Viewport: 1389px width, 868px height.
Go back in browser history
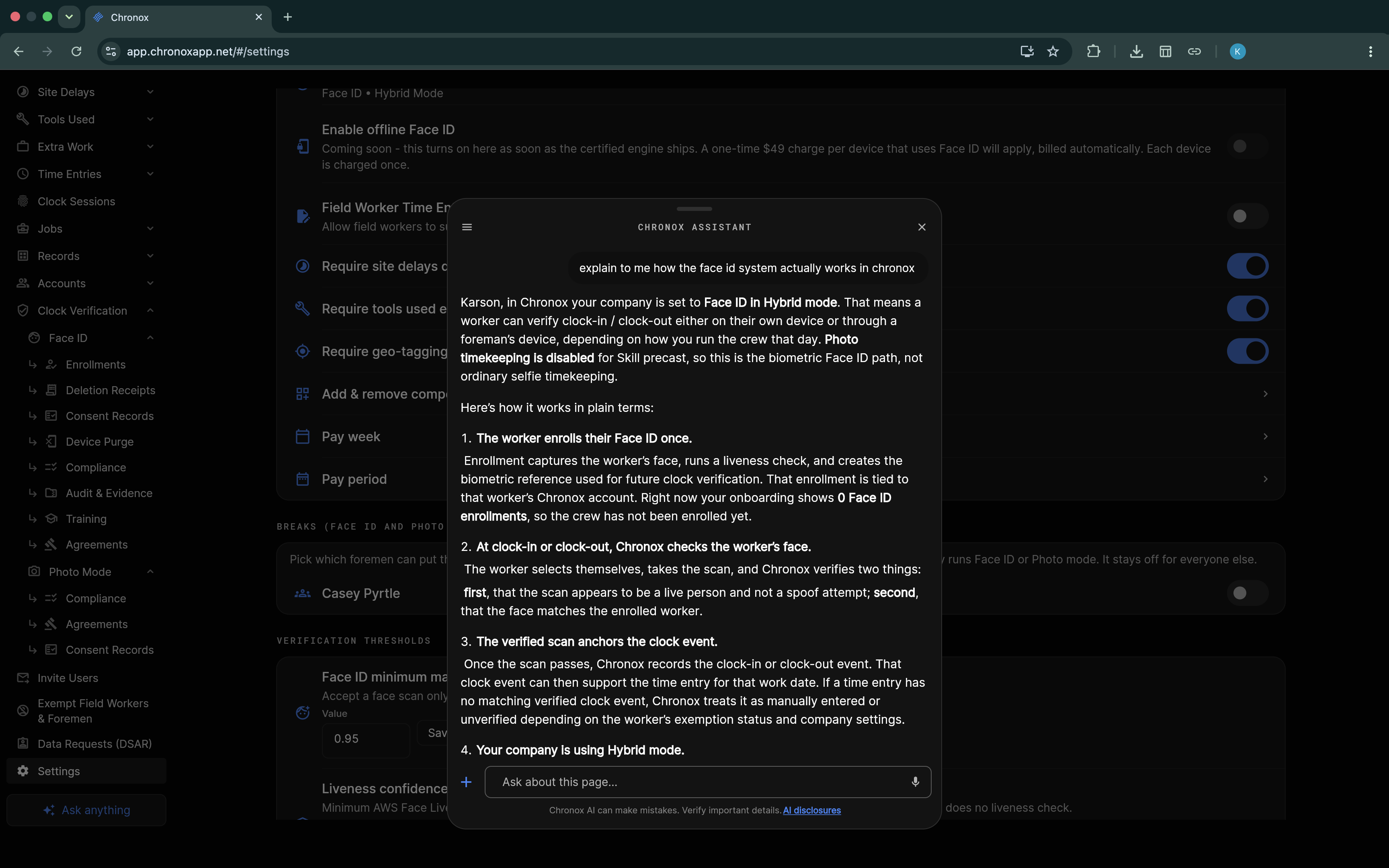click(x=19, y=52)
